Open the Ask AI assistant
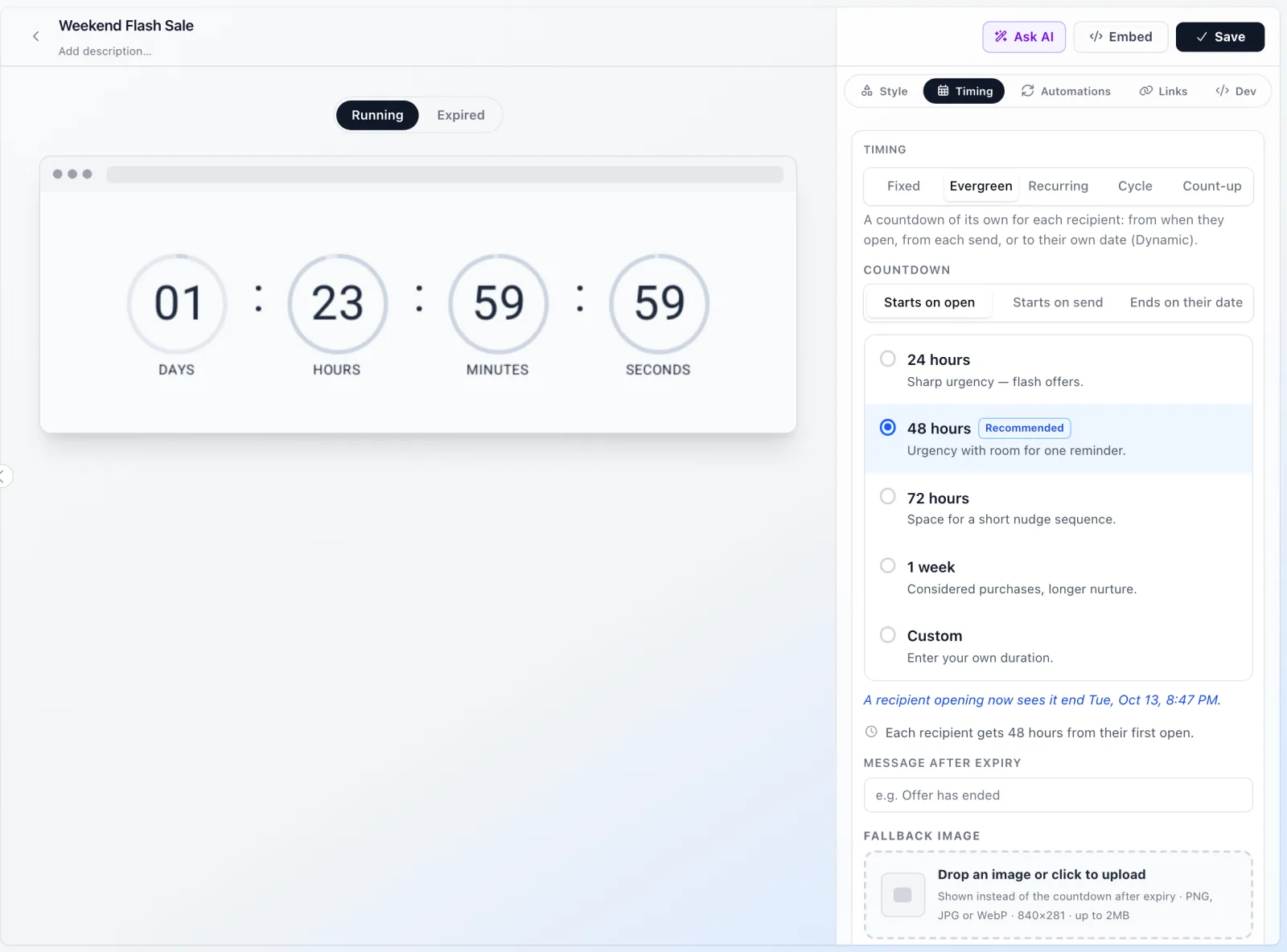Image resolution: width=1287 pixels, height=952 pixels. tap(1024, 37)
